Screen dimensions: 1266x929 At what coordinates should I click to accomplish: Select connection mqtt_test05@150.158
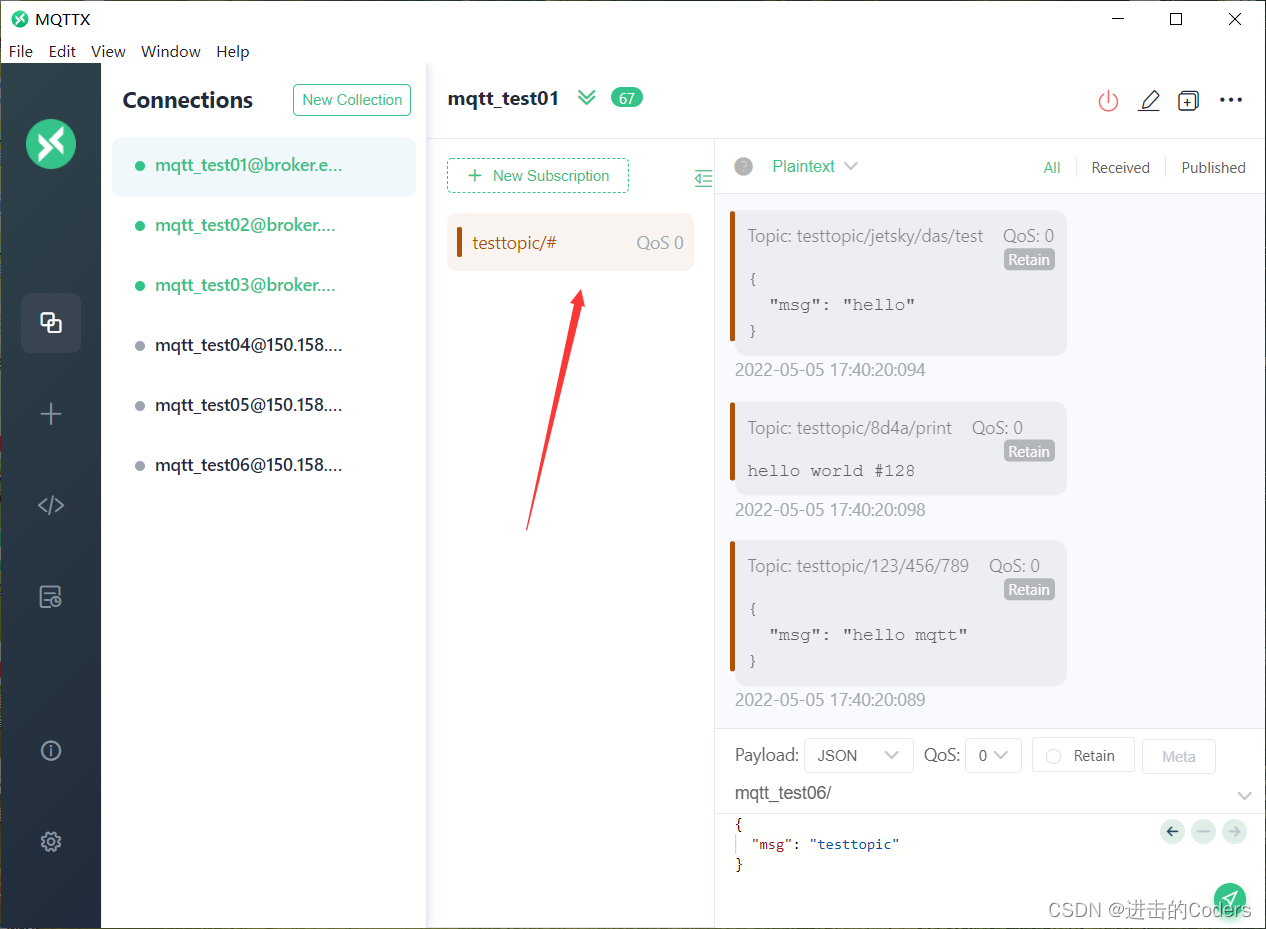point(264,406)
